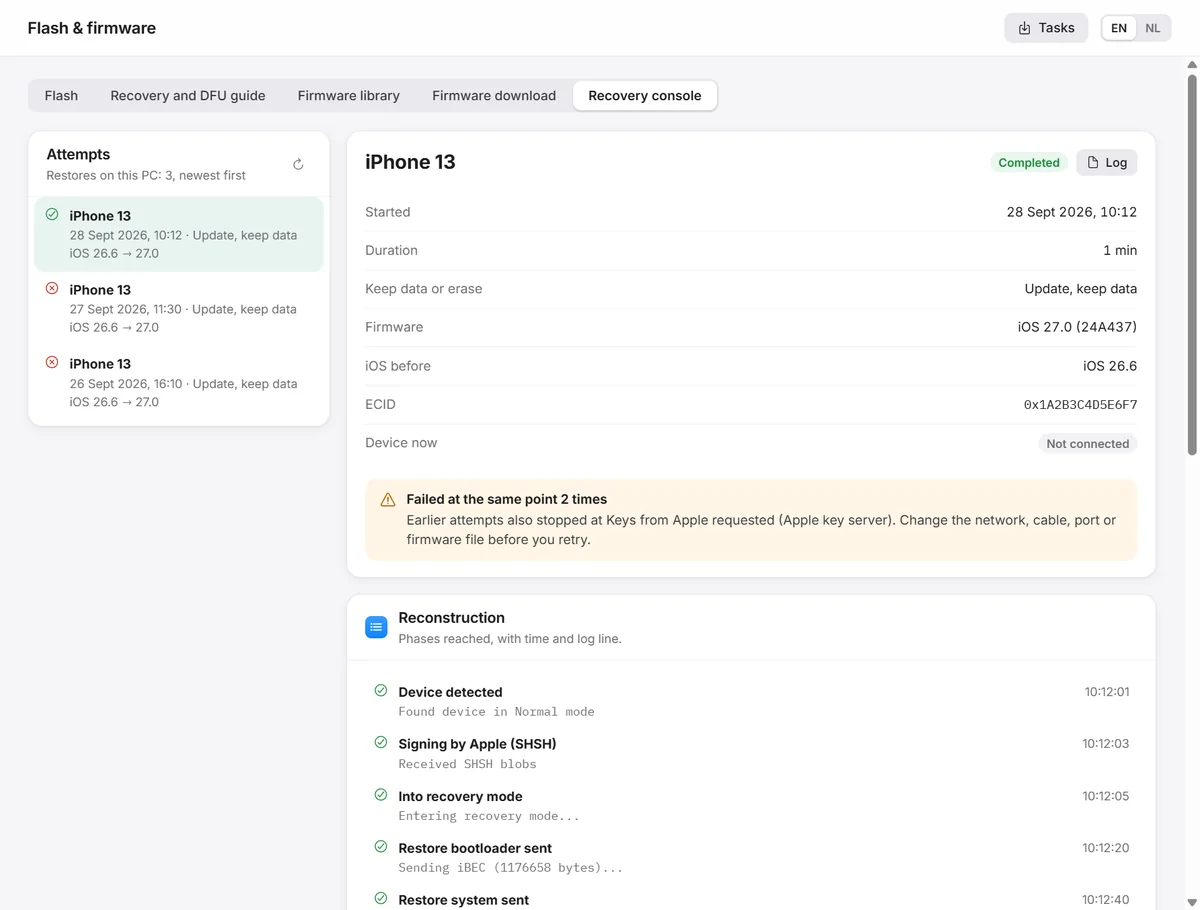Click the Into recovery mode phase title
The height and width of the screenshot is (910, 1200).
coord(460,796)
